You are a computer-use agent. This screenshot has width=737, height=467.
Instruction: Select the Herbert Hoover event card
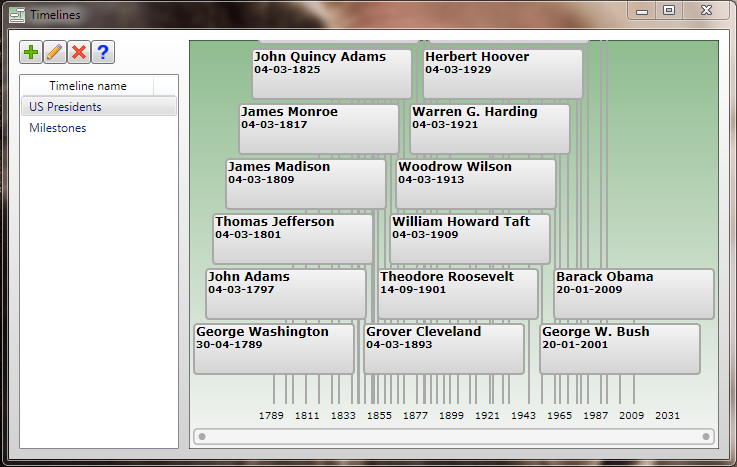click(503, 74)
